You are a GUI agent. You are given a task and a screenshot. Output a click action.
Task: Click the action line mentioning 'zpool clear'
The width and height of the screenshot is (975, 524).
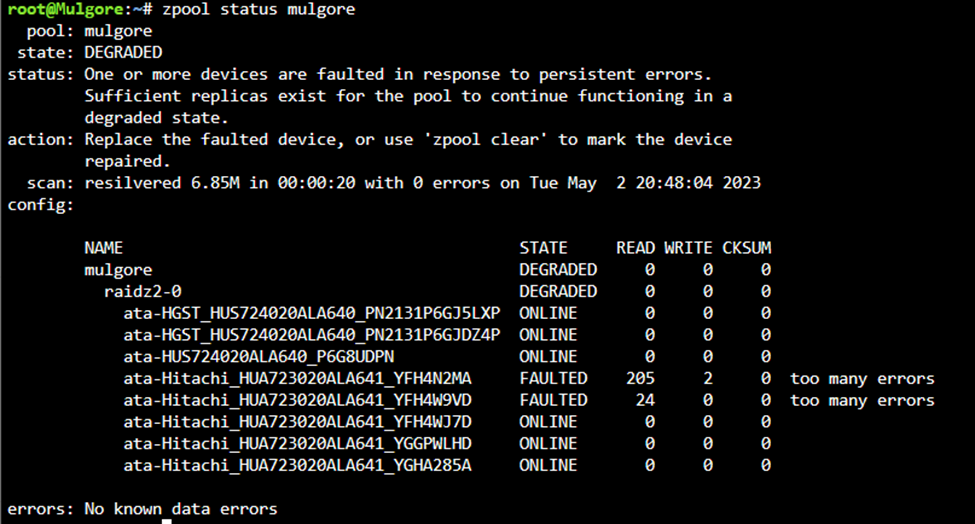point(369,140)
